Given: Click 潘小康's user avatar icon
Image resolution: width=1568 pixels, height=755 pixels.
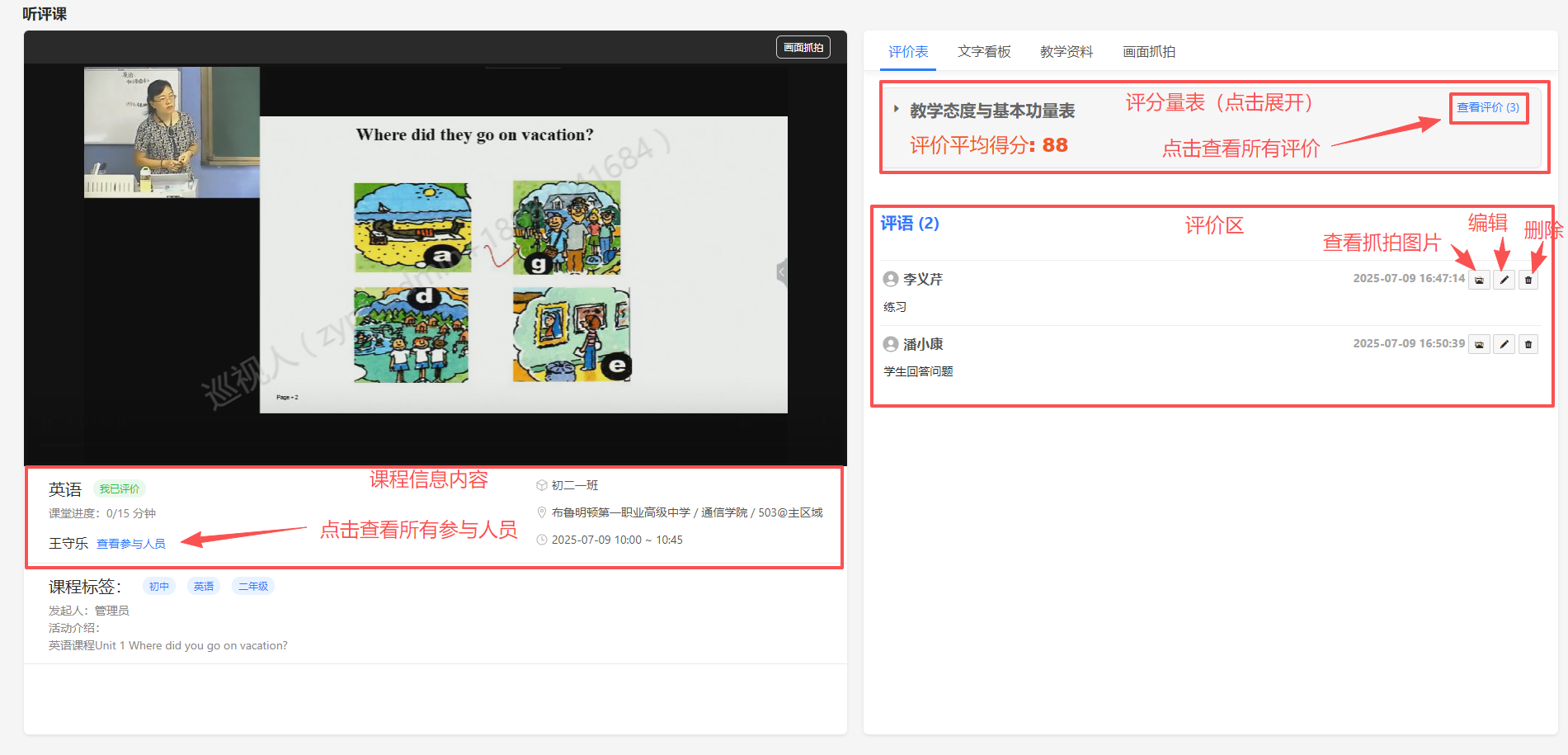Looking at the screenshot, I should (891, 344).
